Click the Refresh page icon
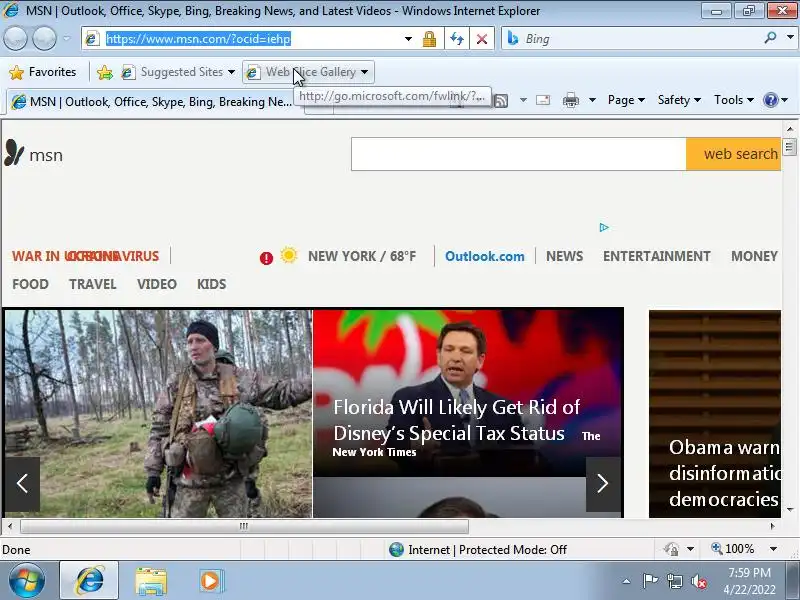 coord(457,39)
